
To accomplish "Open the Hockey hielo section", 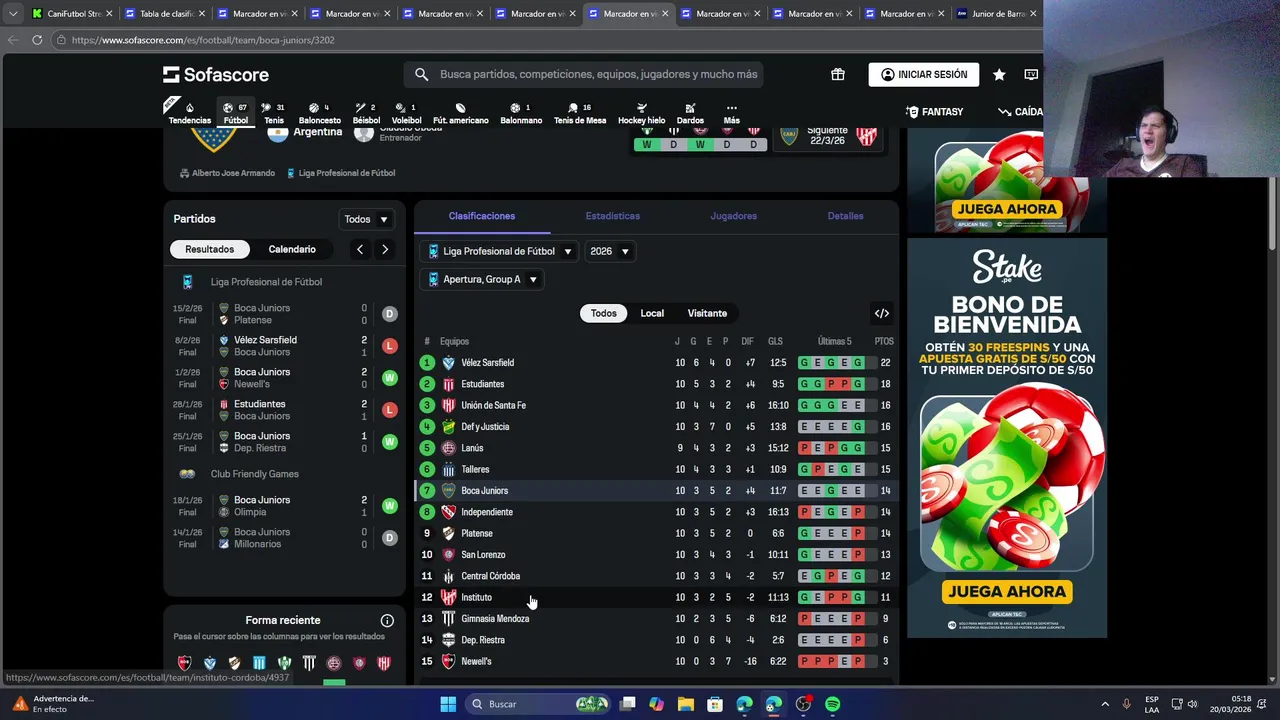I will point(641,113).
